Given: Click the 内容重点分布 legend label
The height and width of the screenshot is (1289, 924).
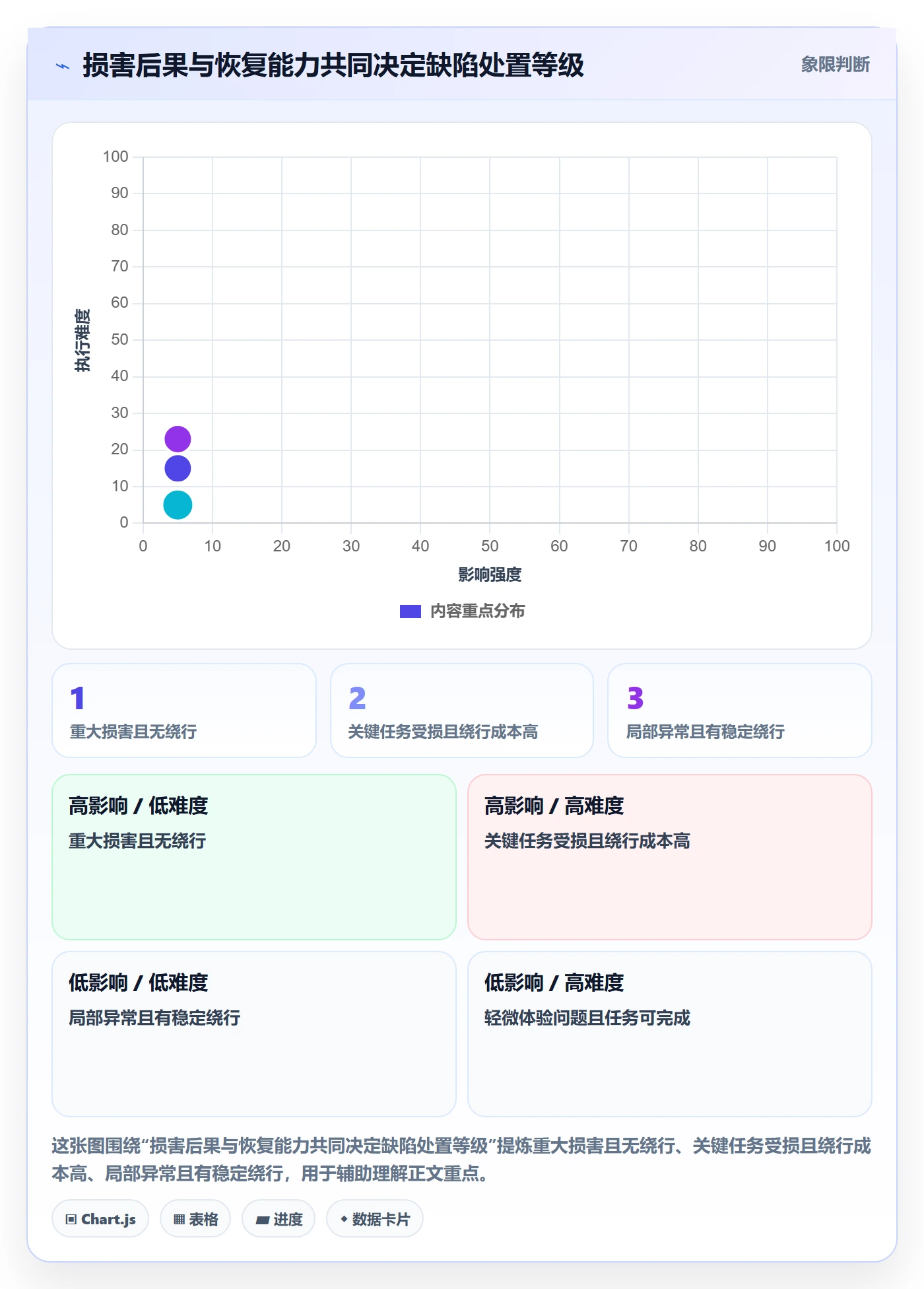Looking at the screenshot, I should point(477,611).
